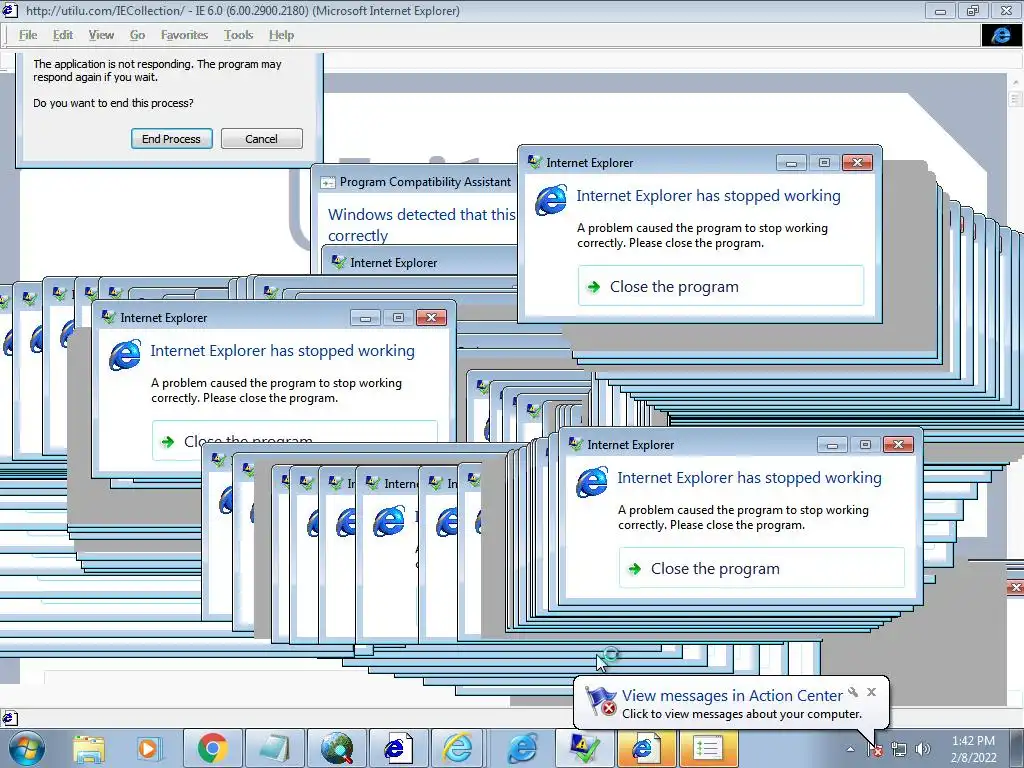Click title icon of top-right Internet Explorer dialog

(534, 161)
